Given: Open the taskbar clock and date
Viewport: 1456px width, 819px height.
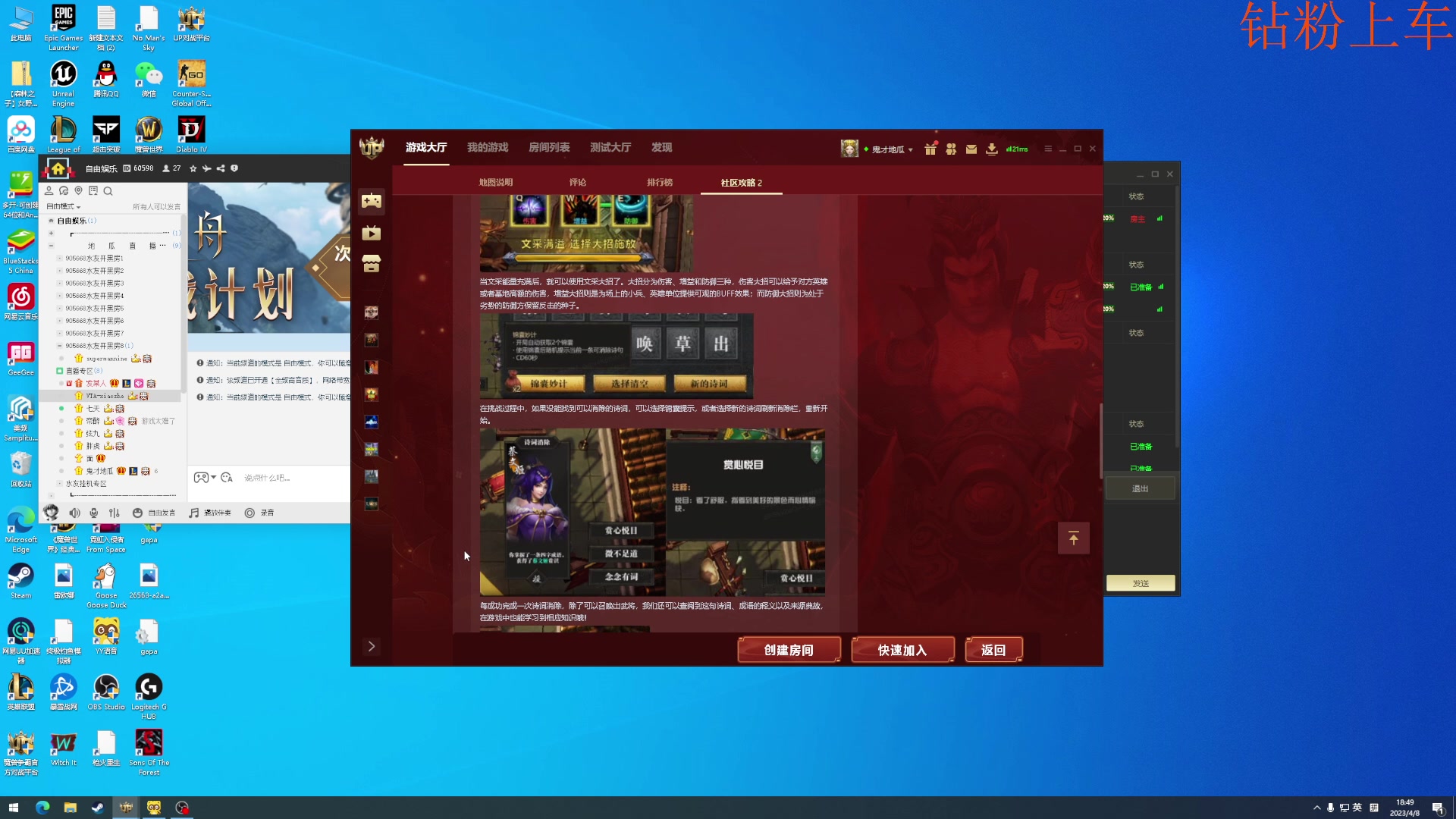Looking at the screenshot, I should (x=1404, y=808).
